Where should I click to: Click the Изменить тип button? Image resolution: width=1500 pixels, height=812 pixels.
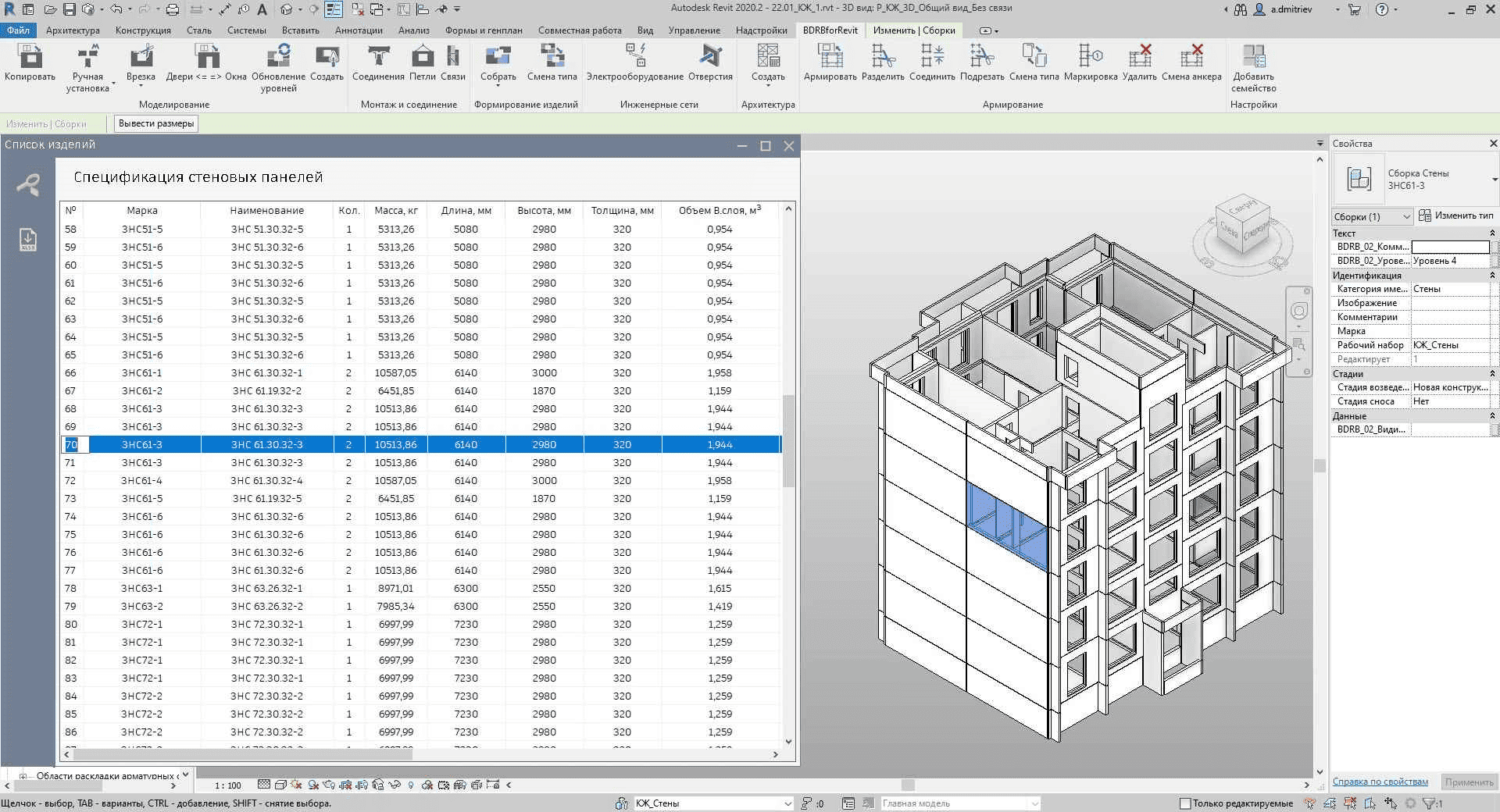(x=1455, y=215)
